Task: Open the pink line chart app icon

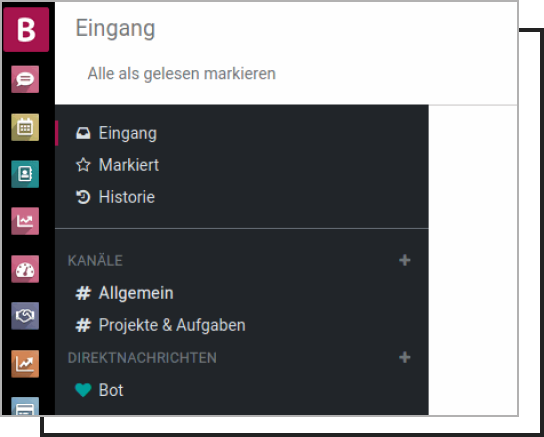Action: pyautogui.click(x=25, y=221)
